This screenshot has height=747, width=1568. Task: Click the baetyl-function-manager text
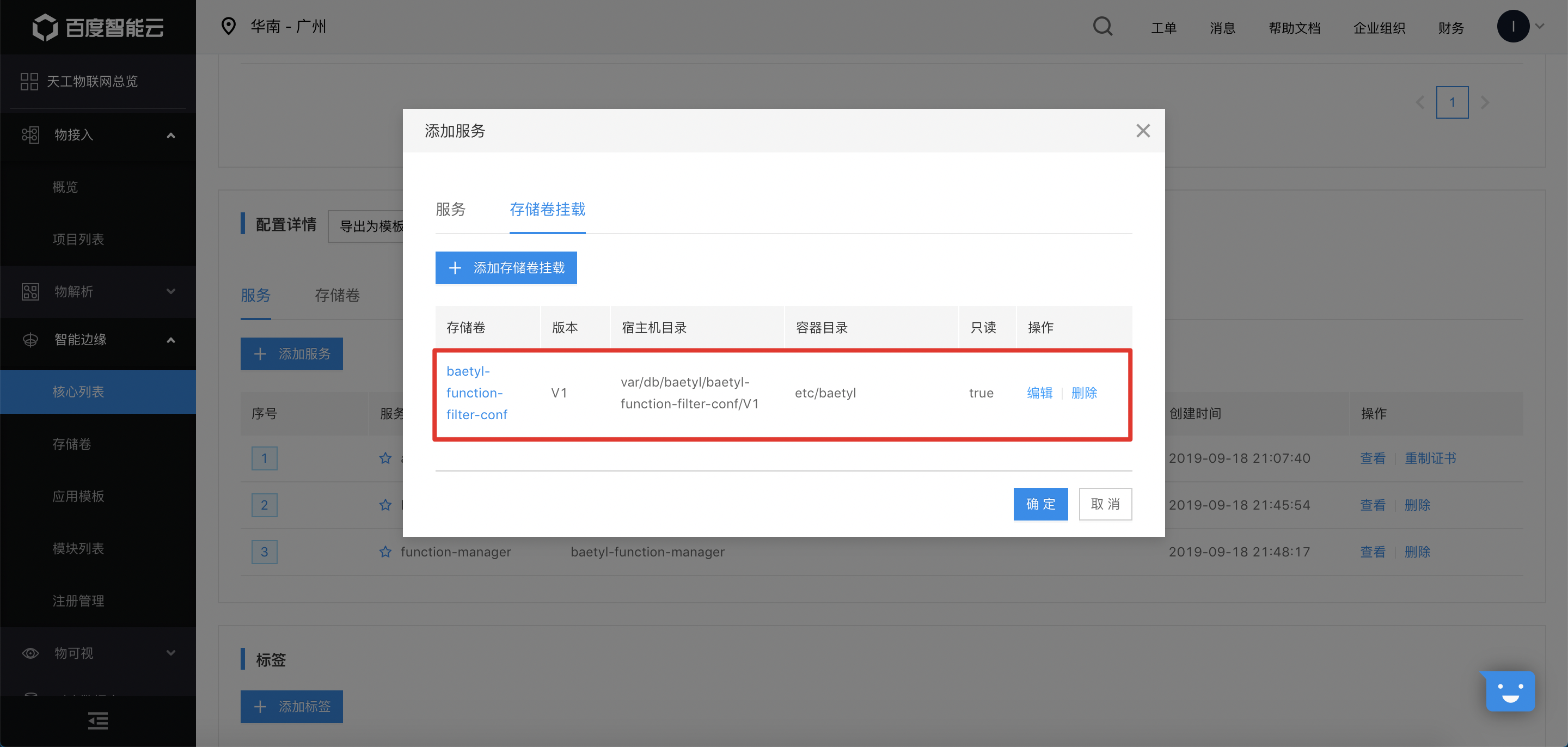coord(647,552)
